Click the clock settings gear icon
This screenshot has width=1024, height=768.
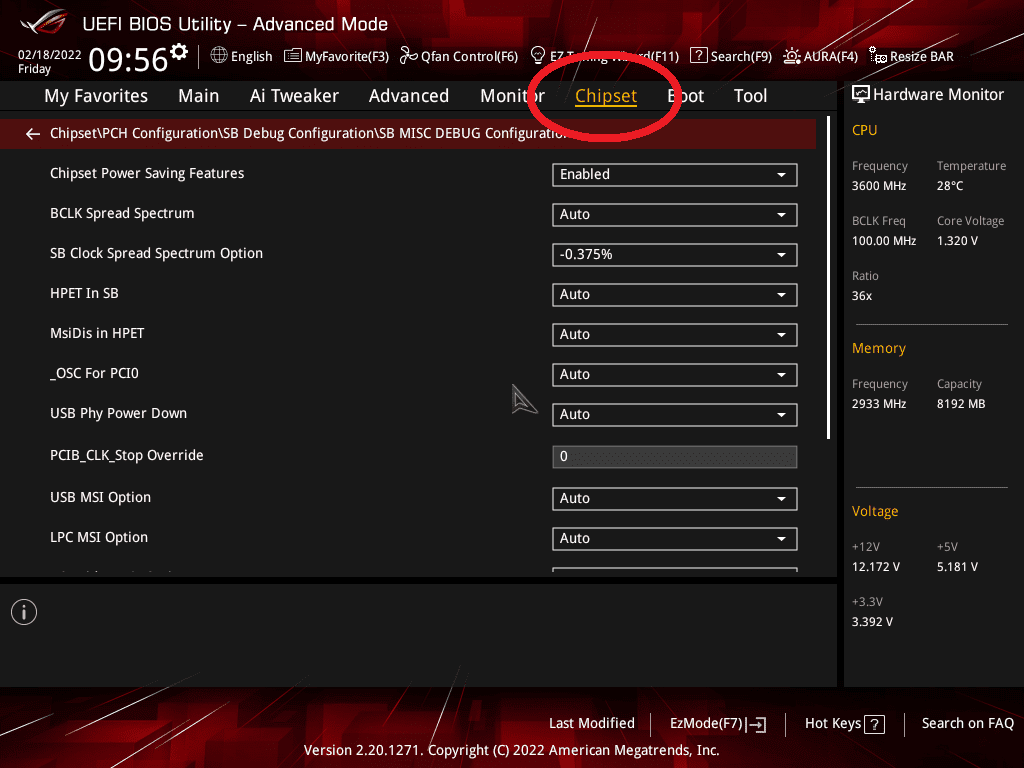click(x=178, y=52)
